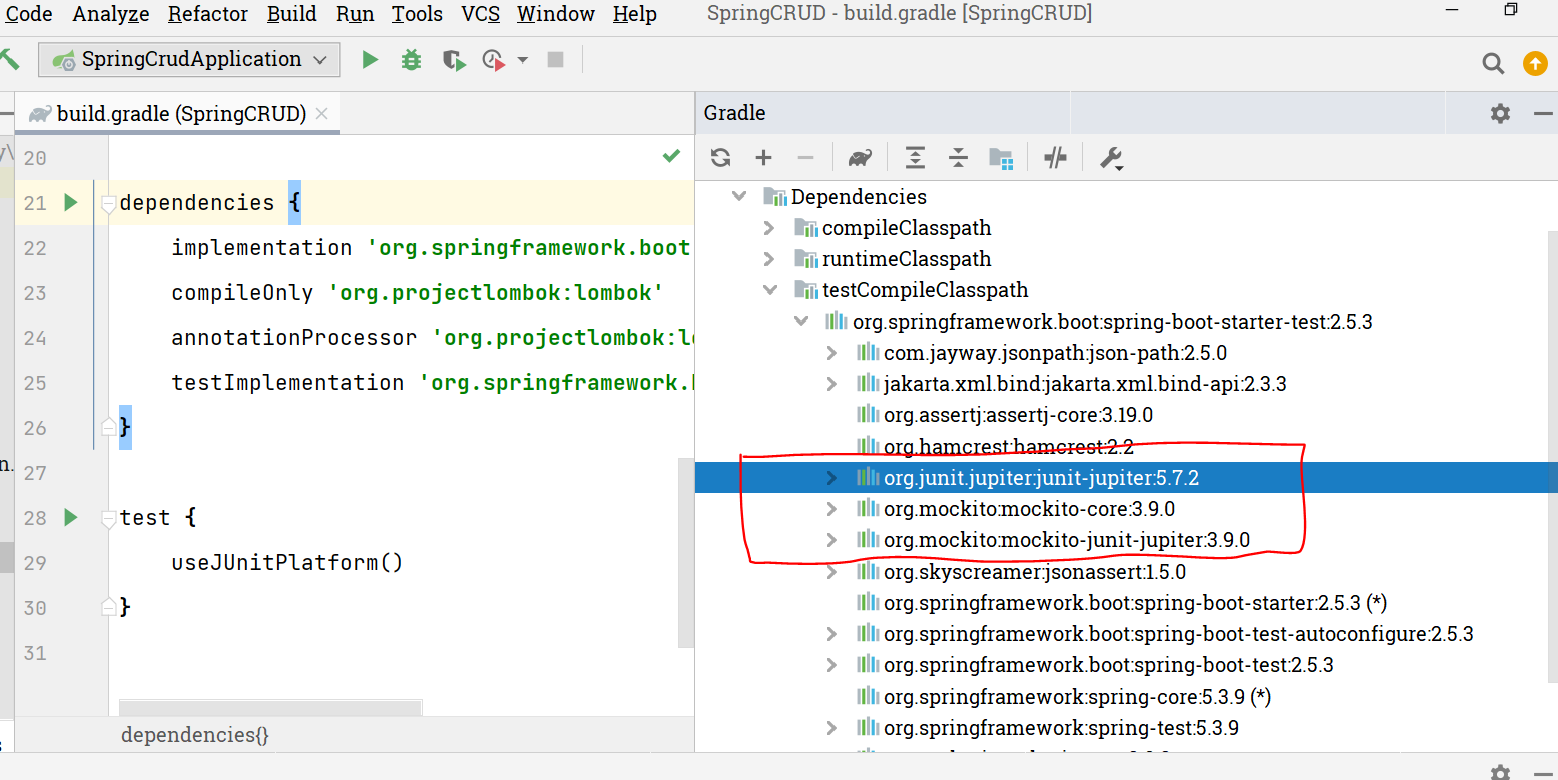Click line number 25 in gutter
Screen dimensions: 1558x780
pyautogui.click(x=35, y=383)
